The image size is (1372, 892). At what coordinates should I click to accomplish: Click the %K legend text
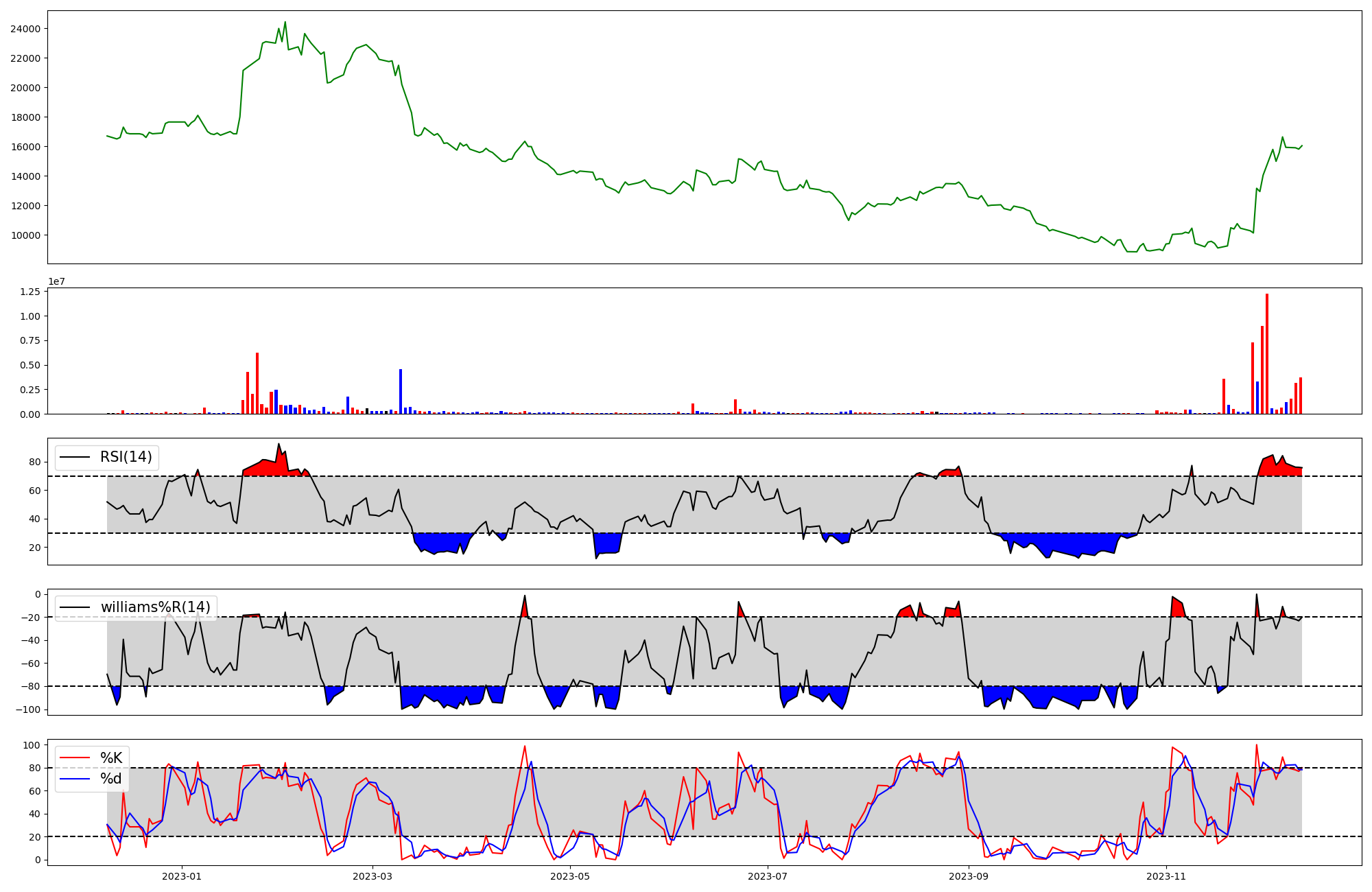pos(111,758)
